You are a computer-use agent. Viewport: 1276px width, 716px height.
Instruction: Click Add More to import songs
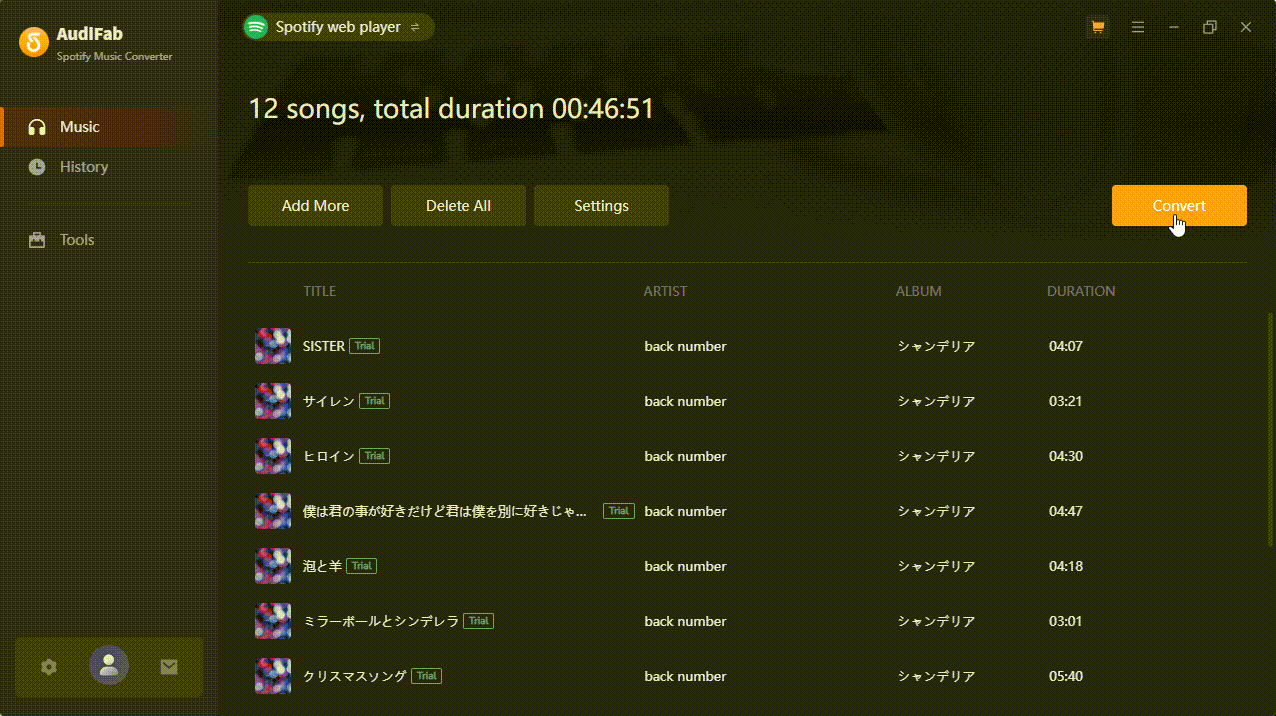coord(315,205)
